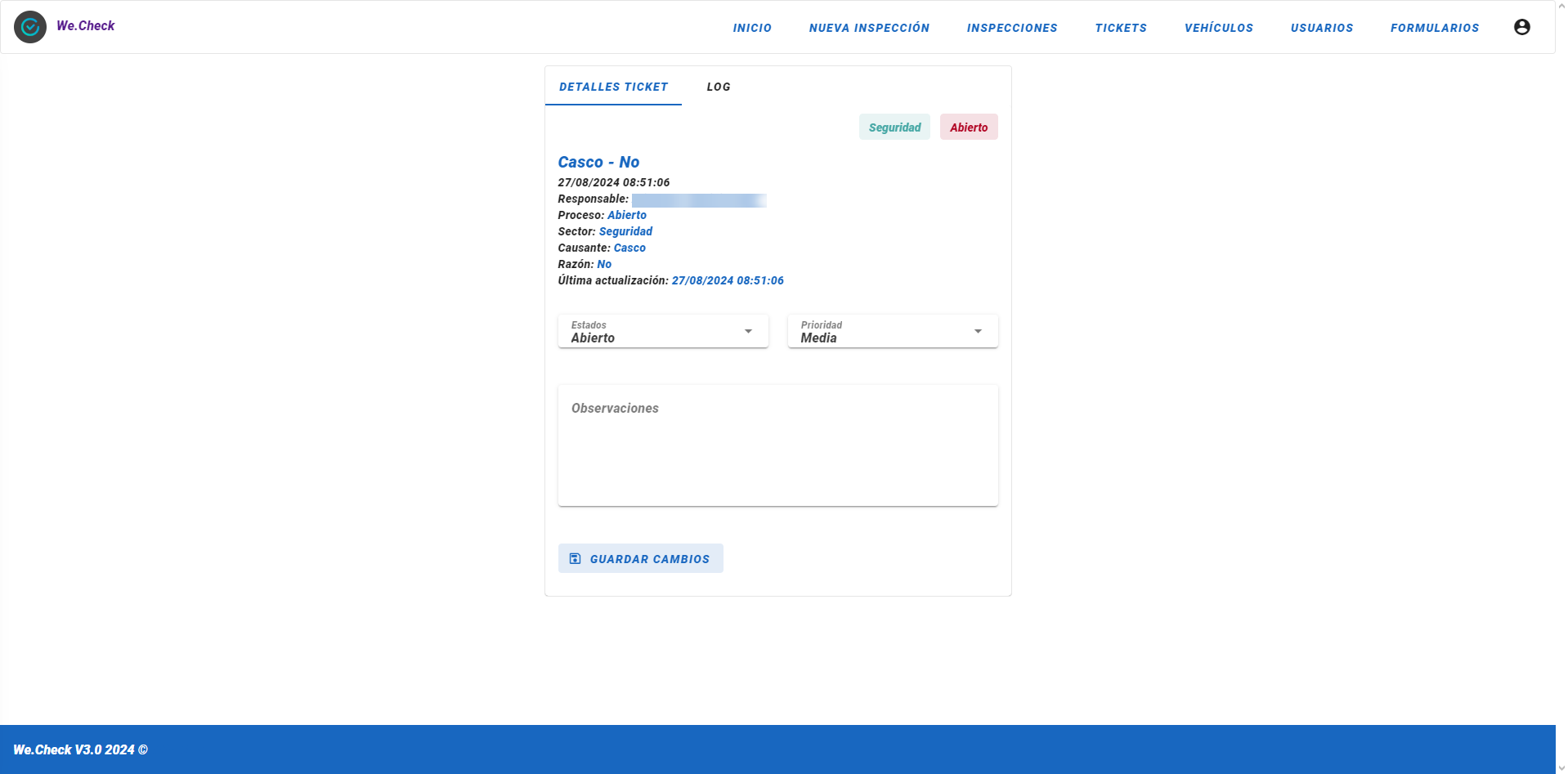The image size is (1568, 774).
Task: Open the Tickets section
Action: point(1121,28)
